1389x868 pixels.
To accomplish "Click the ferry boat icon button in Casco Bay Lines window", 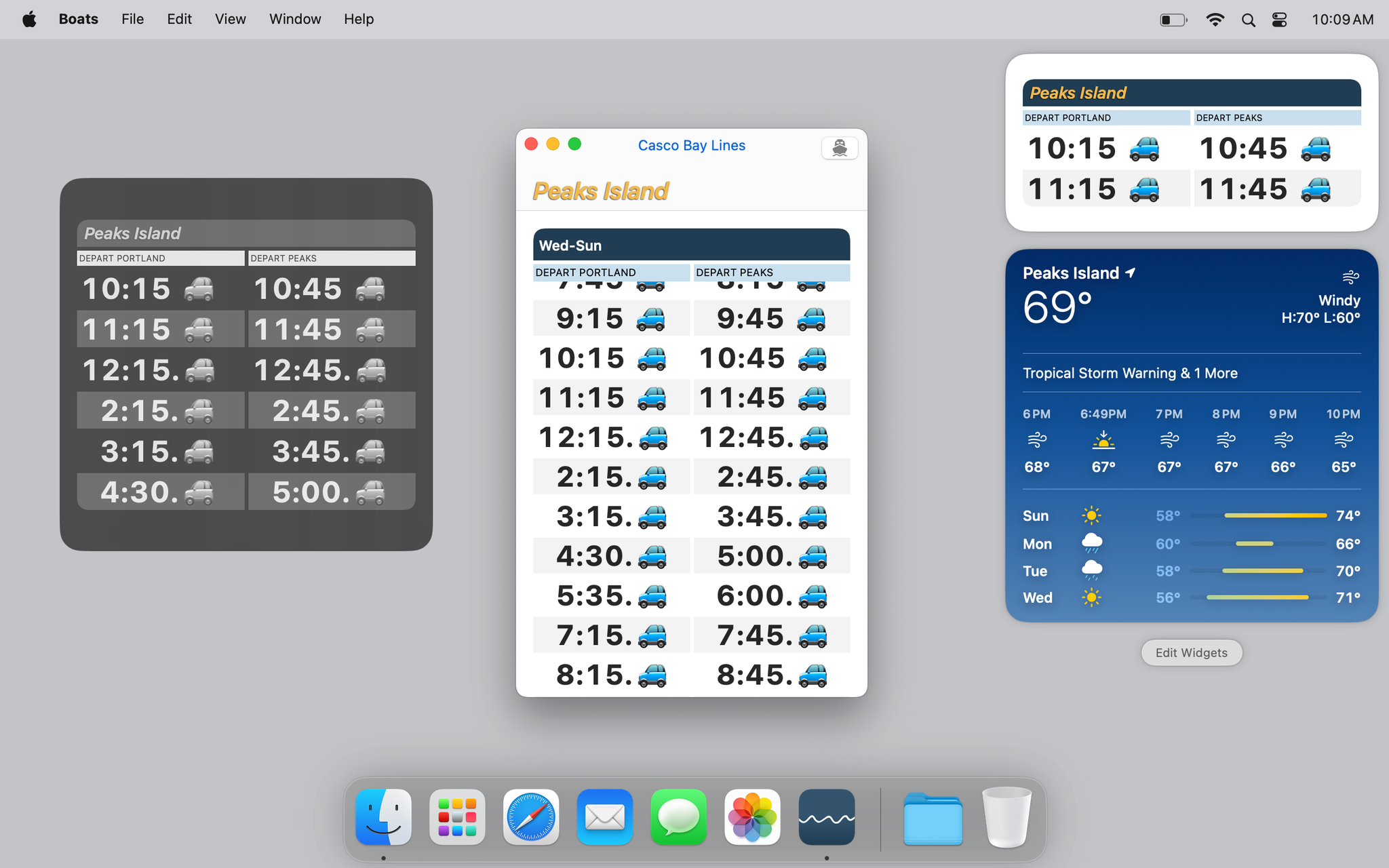I will (839, 147).
